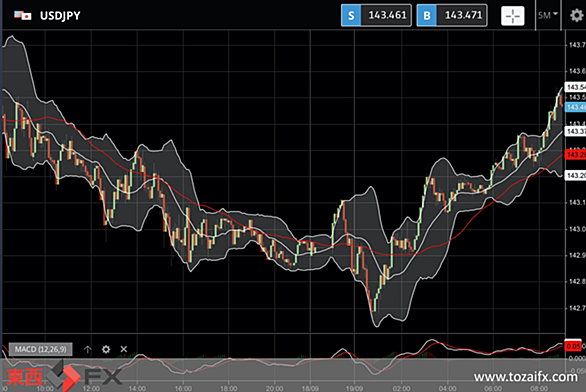Open chart settings gear icon
The image size is (586, 392).
577,16
